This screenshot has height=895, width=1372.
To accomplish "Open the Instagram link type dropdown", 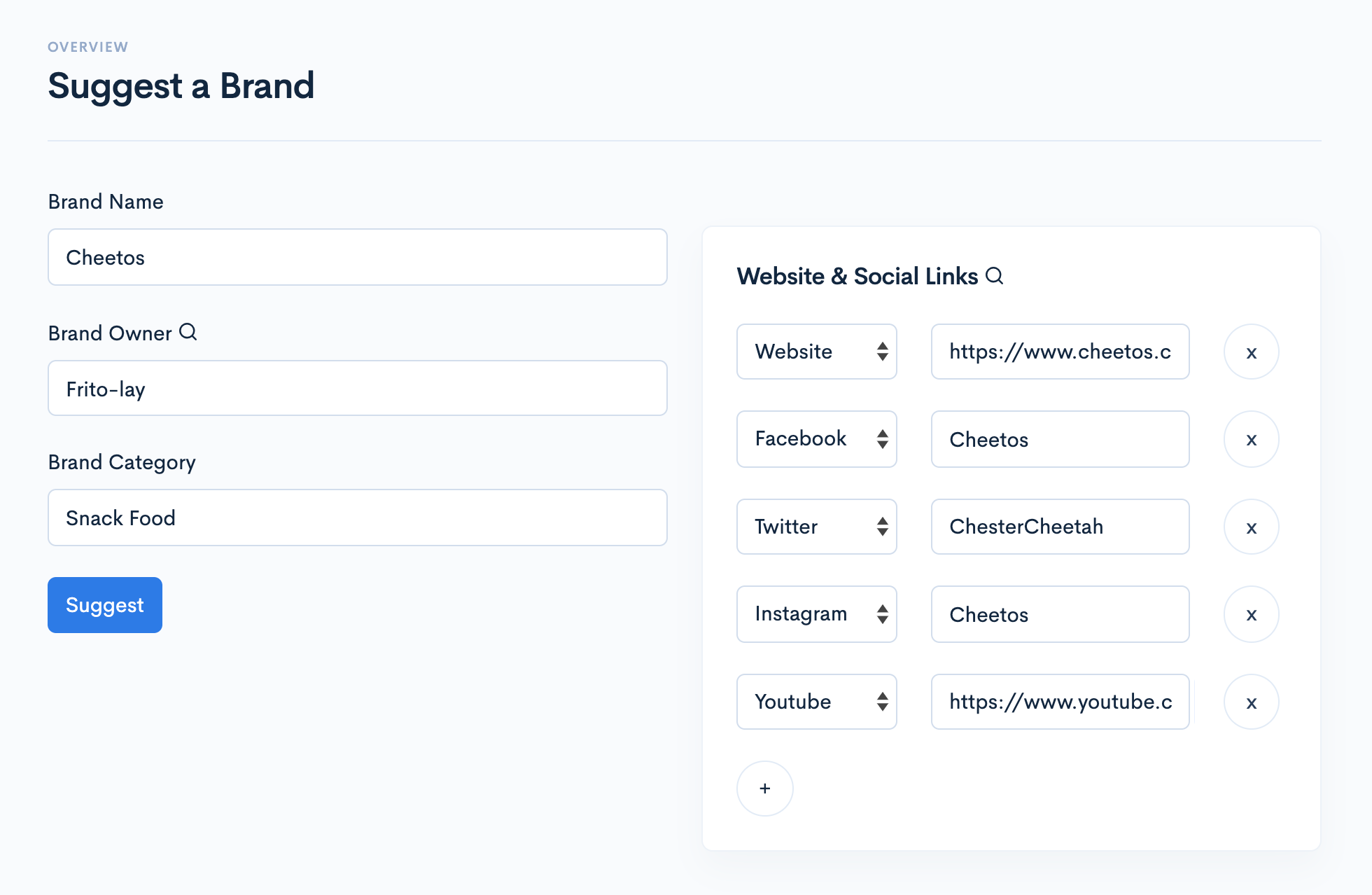I will [x=817, y=614].
